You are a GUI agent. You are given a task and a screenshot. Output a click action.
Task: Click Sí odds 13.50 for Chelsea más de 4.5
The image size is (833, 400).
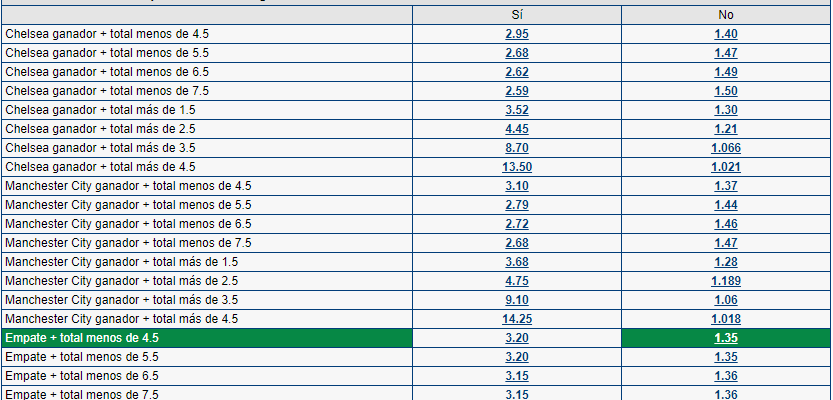(x=516, y=167)
